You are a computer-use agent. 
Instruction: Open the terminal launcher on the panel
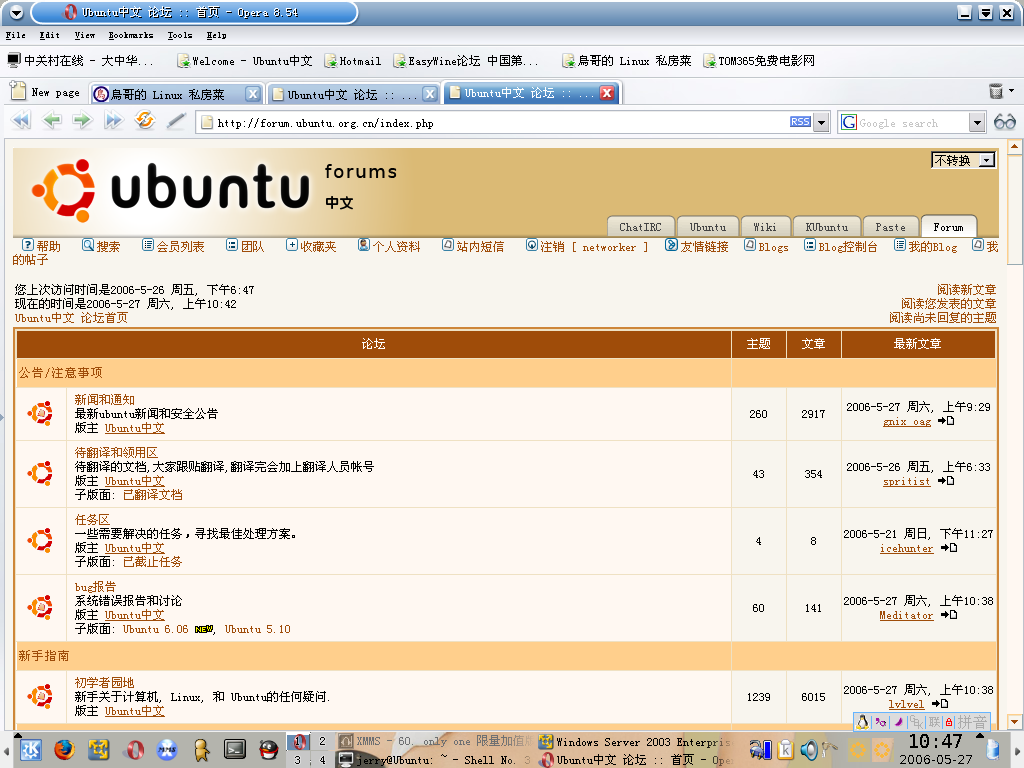click(234, 750)
